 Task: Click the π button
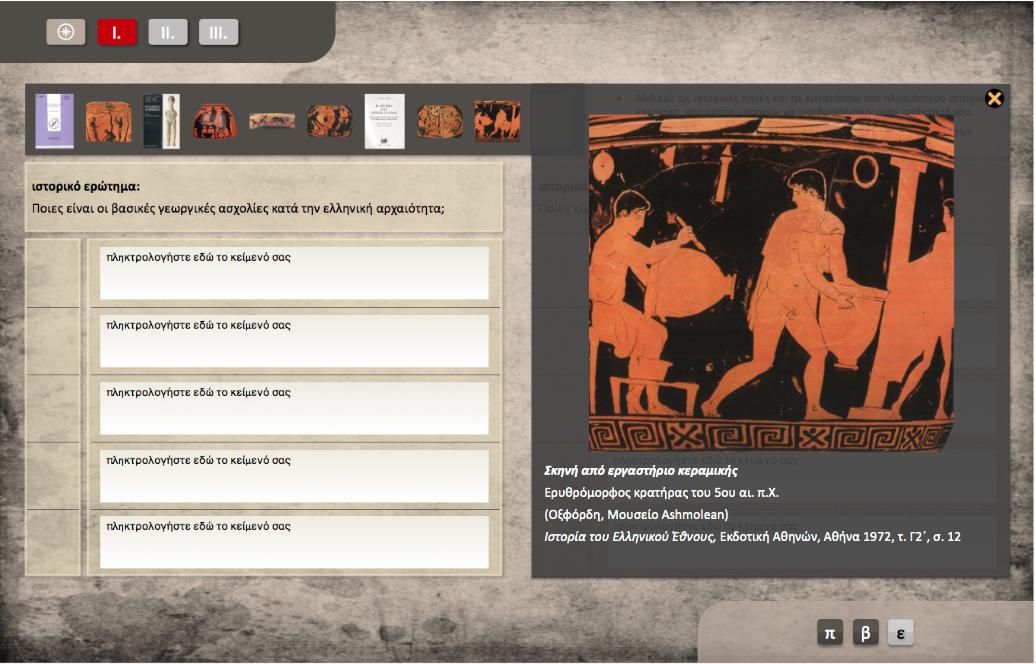pyautogui.click(x=830, y=633)
